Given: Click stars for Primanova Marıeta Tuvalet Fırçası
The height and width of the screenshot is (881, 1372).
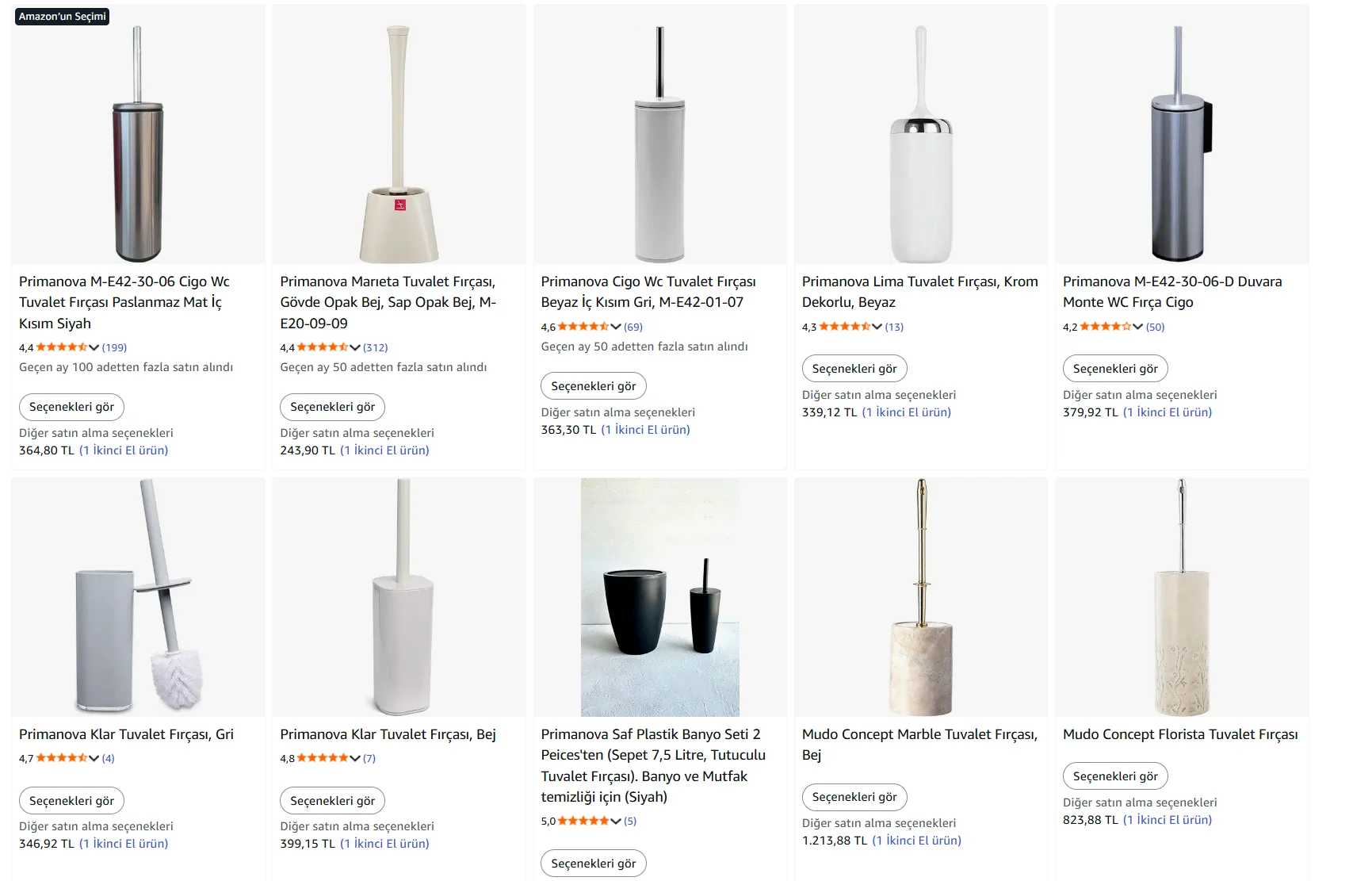Looking at the screenshot, I should [x=322, y=347].
